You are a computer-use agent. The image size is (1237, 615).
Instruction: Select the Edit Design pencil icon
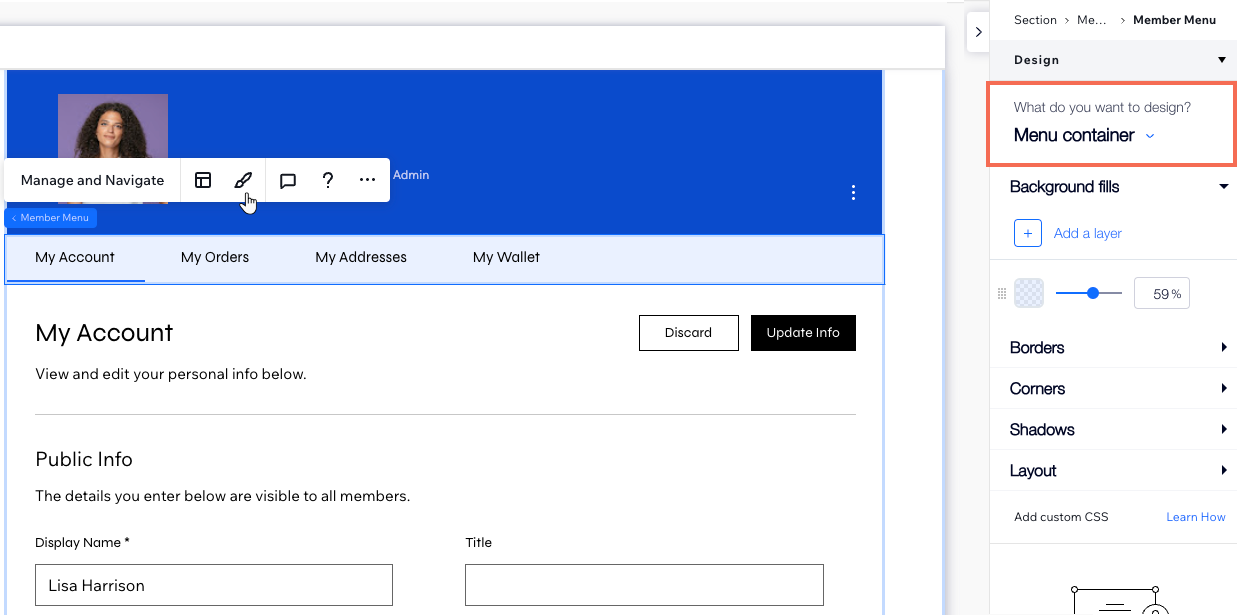click(x=243, y=180)
